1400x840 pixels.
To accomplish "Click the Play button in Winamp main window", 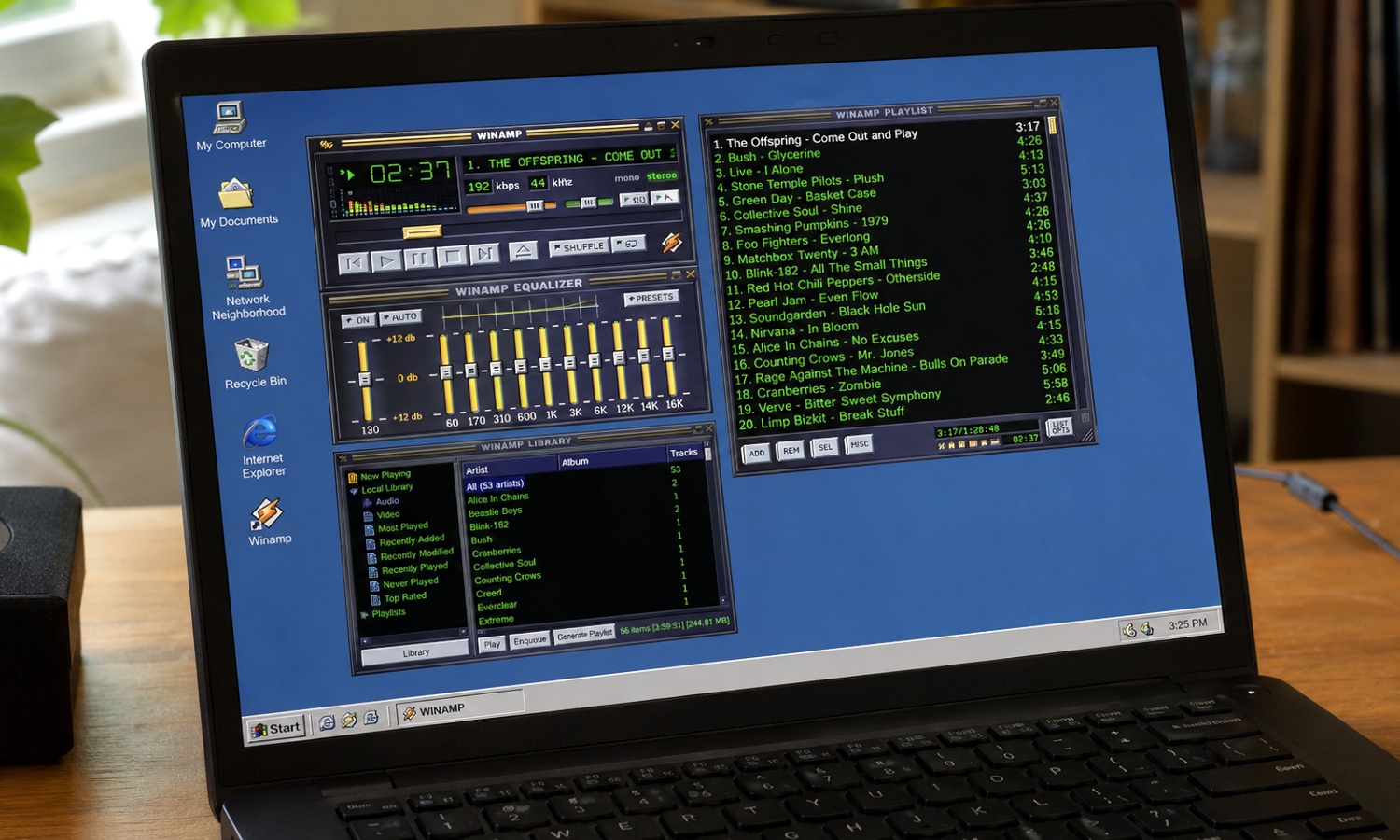I will (x=386, y=260).
